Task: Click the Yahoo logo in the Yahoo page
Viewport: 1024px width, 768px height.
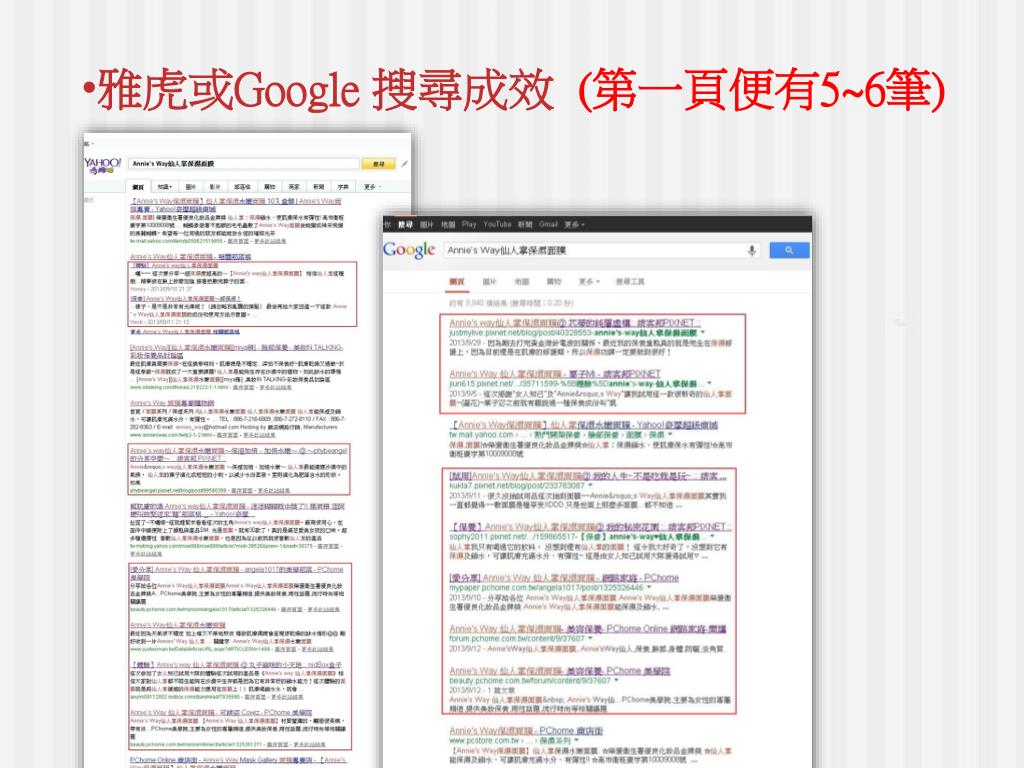Action: pos(103,165)
